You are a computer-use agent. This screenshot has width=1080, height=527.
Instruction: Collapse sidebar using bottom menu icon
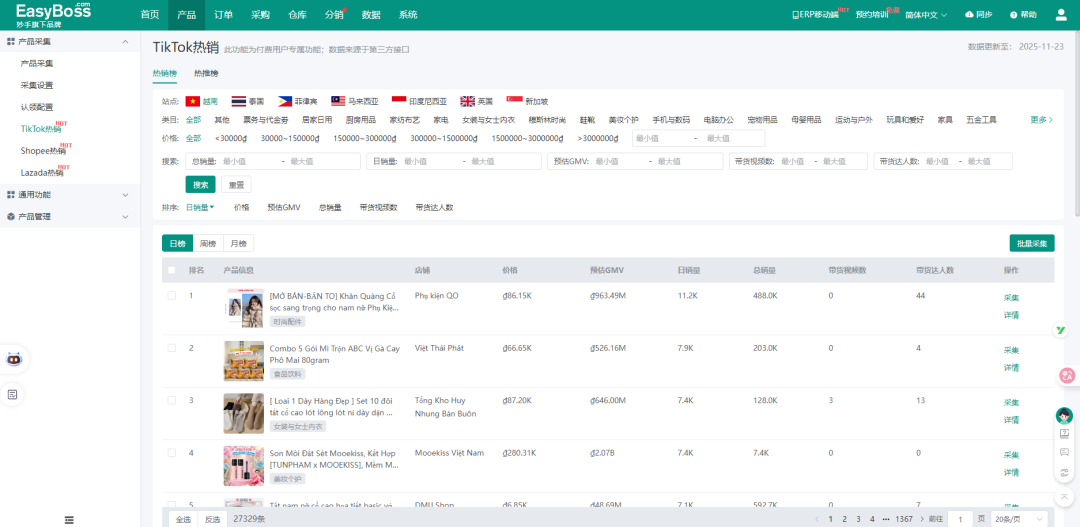[69, 519]
